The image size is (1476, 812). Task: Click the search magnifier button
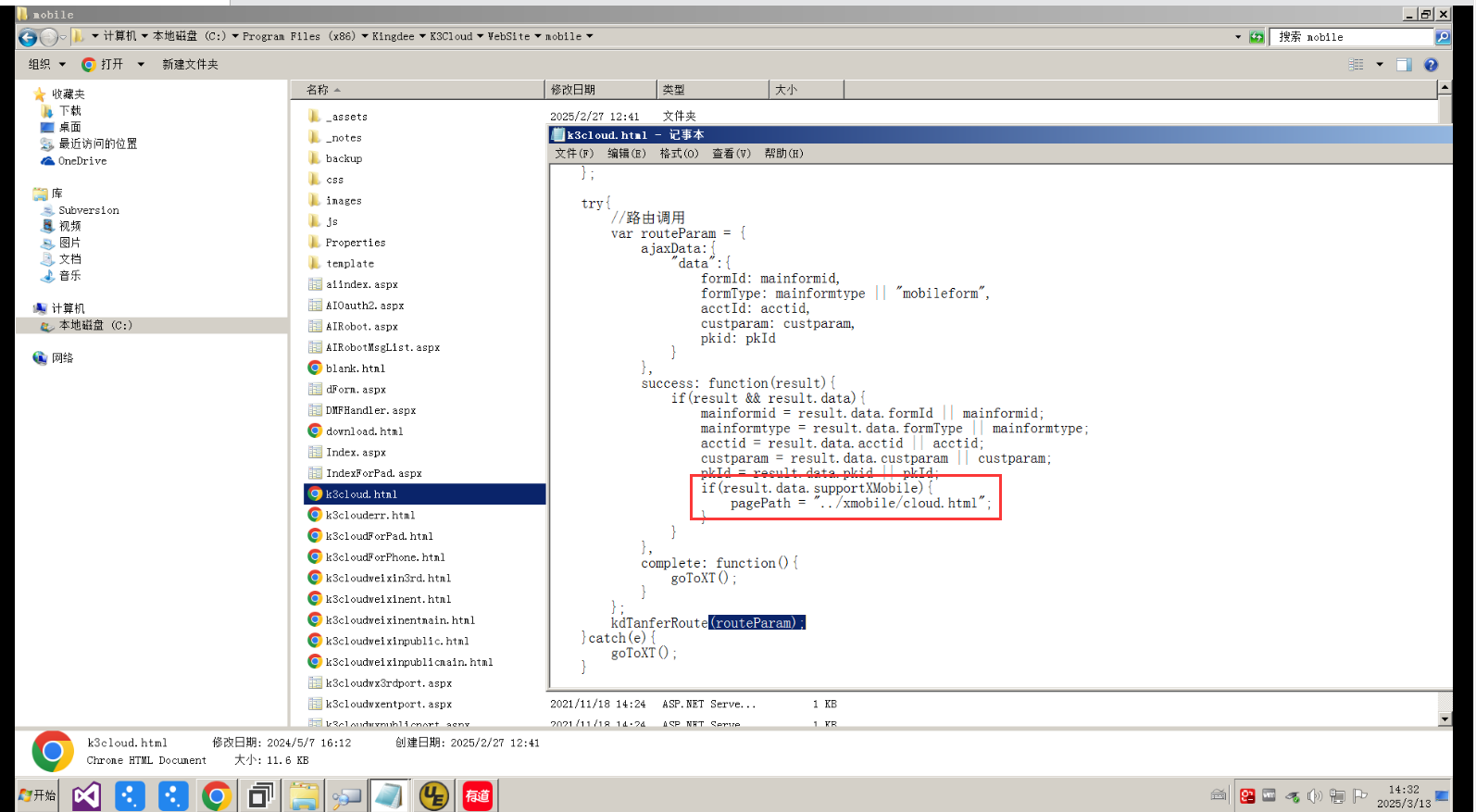point(1442,37)
